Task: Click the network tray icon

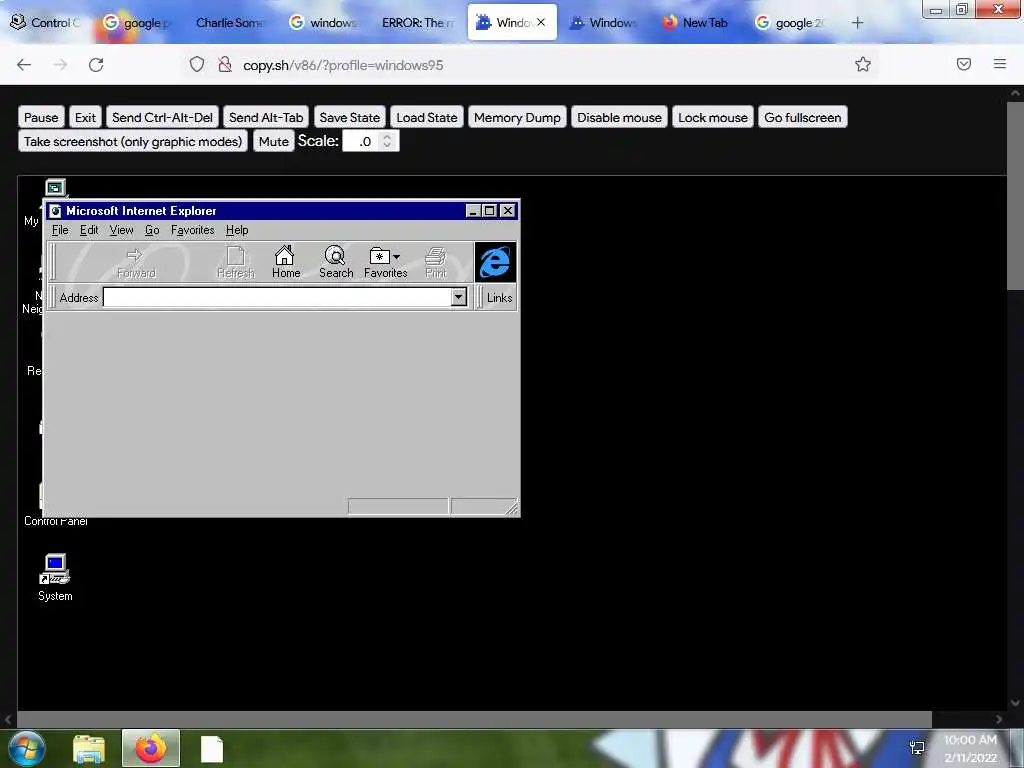Action: 917,748
